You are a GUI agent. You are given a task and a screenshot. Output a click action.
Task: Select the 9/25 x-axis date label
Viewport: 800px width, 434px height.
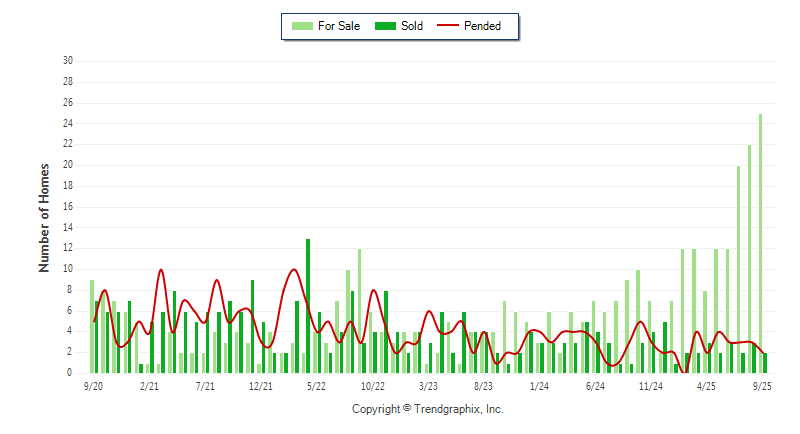pos(762,385)
